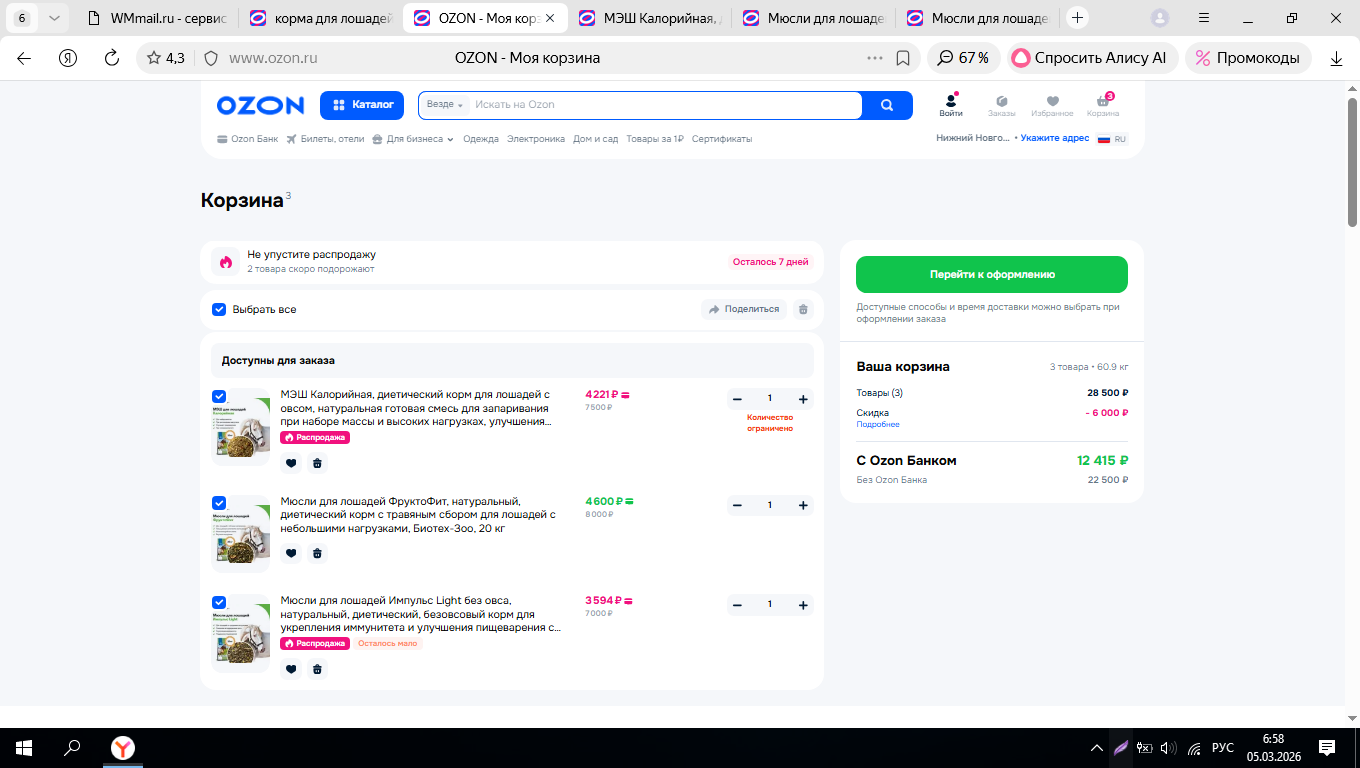Image resolution: width=1360 pixels, height=768 pixels.
Task: Click the Искать на Ozon search field
Action: coord(664,105)
